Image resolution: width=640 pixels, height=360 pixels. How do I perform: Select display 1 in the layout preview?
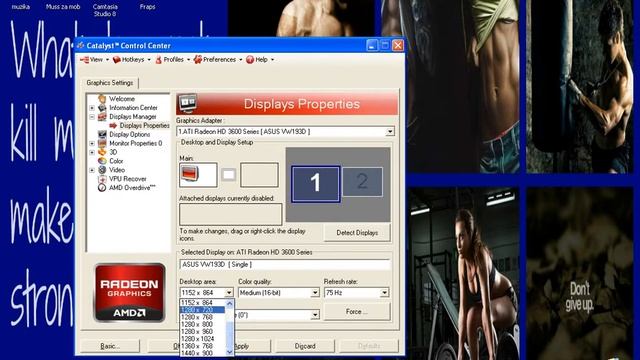[316, 184]
